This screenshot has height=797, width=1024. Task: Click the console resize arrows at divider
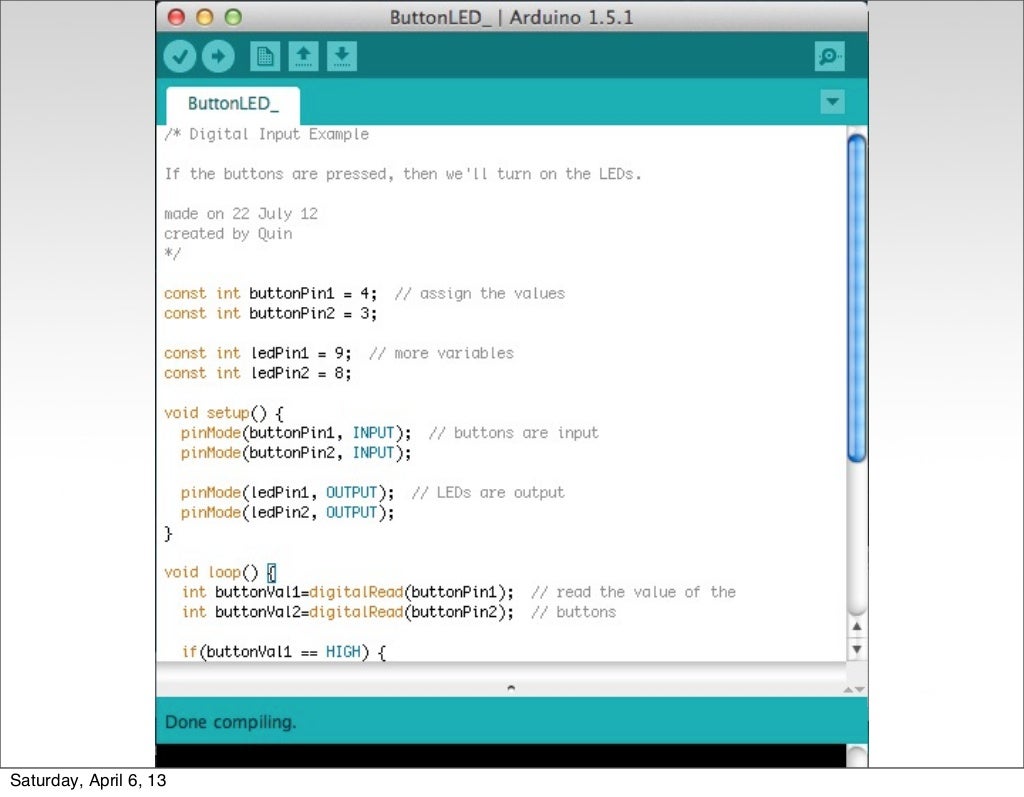pyautogui.click(x=854, y=689)
